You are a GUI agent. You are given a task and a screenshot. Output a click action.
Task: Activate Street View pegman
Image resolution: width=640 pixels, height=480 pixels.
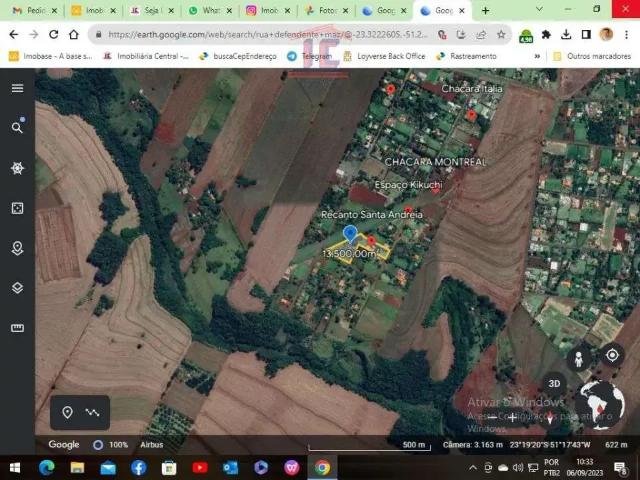(578, 359)
